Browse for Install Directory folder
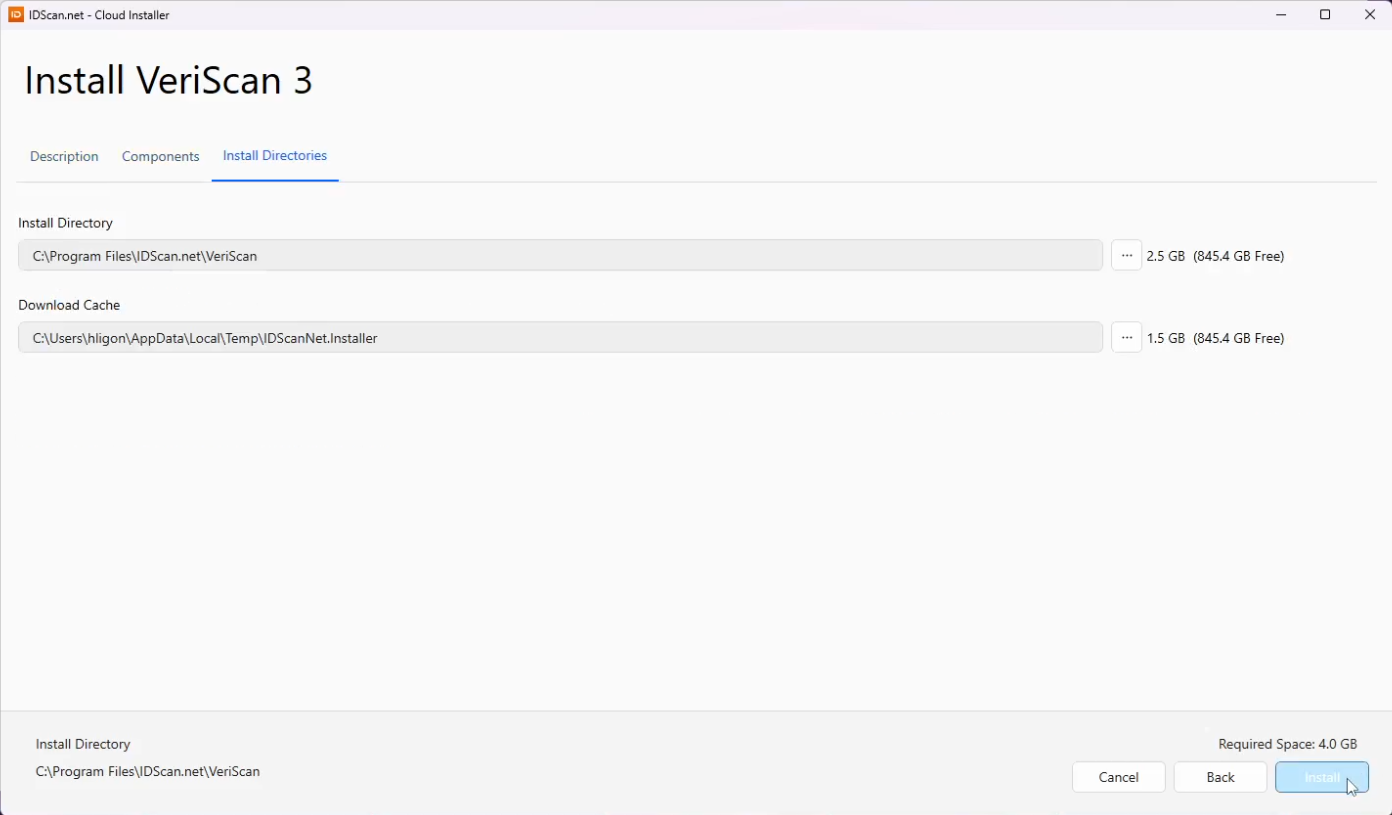Viewport: 1392px width, 815px height. click(1127, 256)
